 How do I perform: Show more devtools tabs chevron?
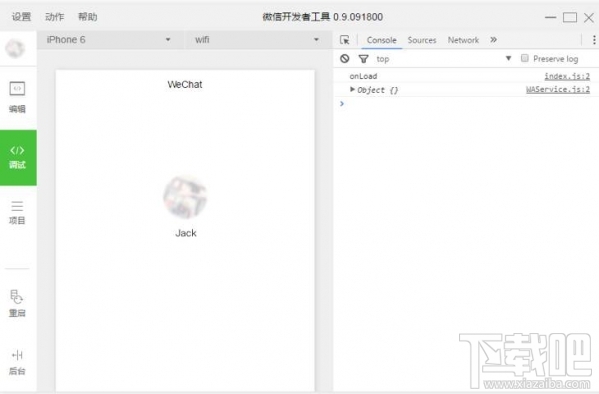pos(494,40)
